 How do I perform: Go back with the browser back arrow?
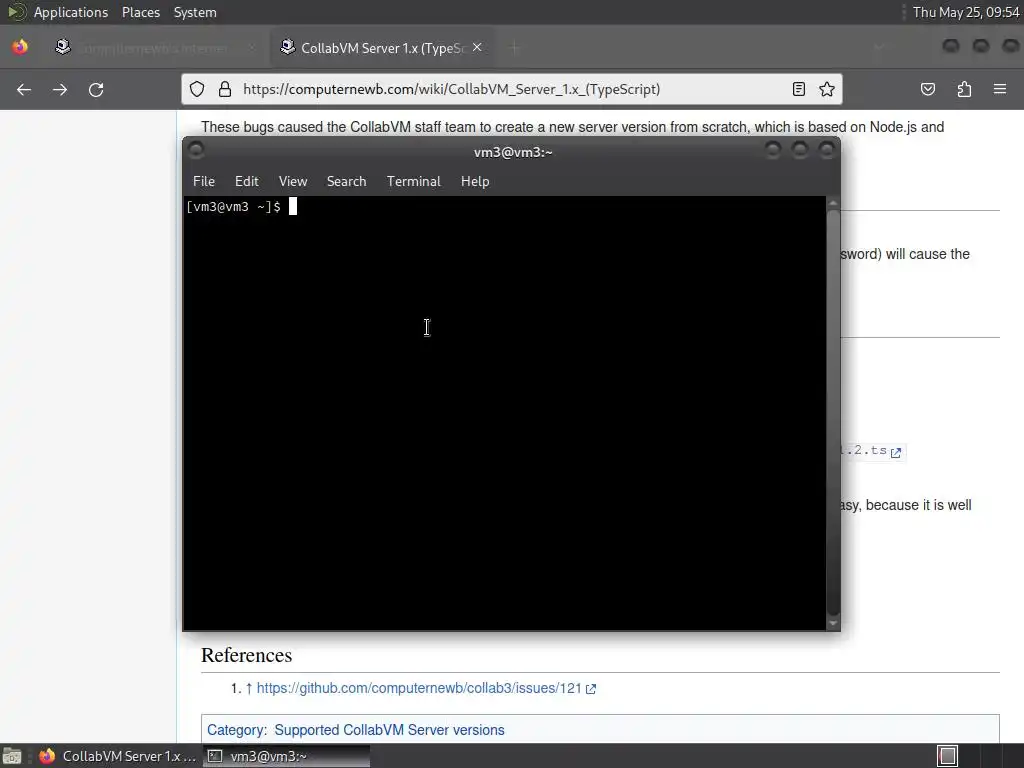pyautogui.click(x=24, y=89)
